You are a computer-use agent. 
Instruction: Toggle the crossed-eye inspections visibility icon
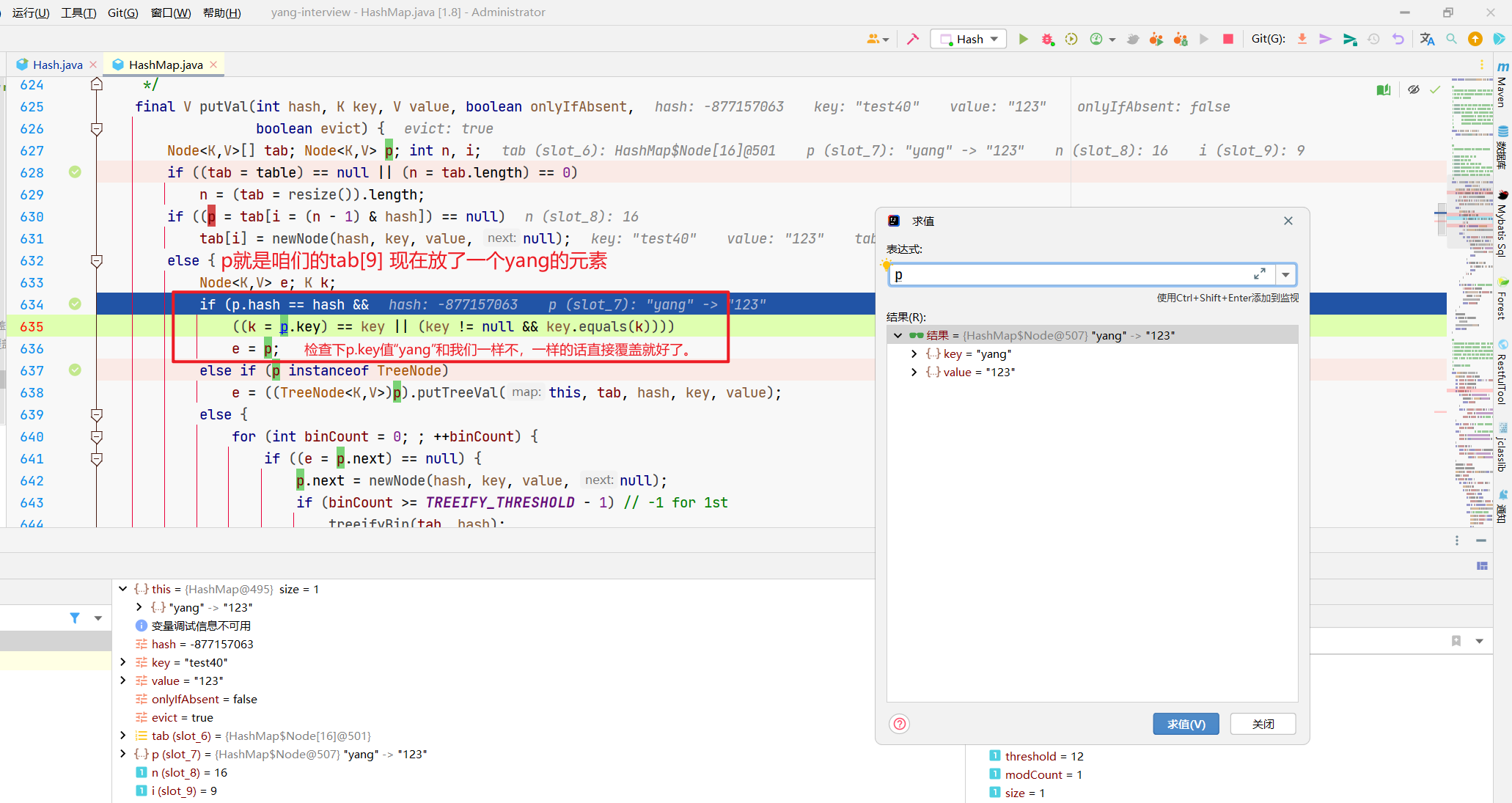tap(1414, 89)
